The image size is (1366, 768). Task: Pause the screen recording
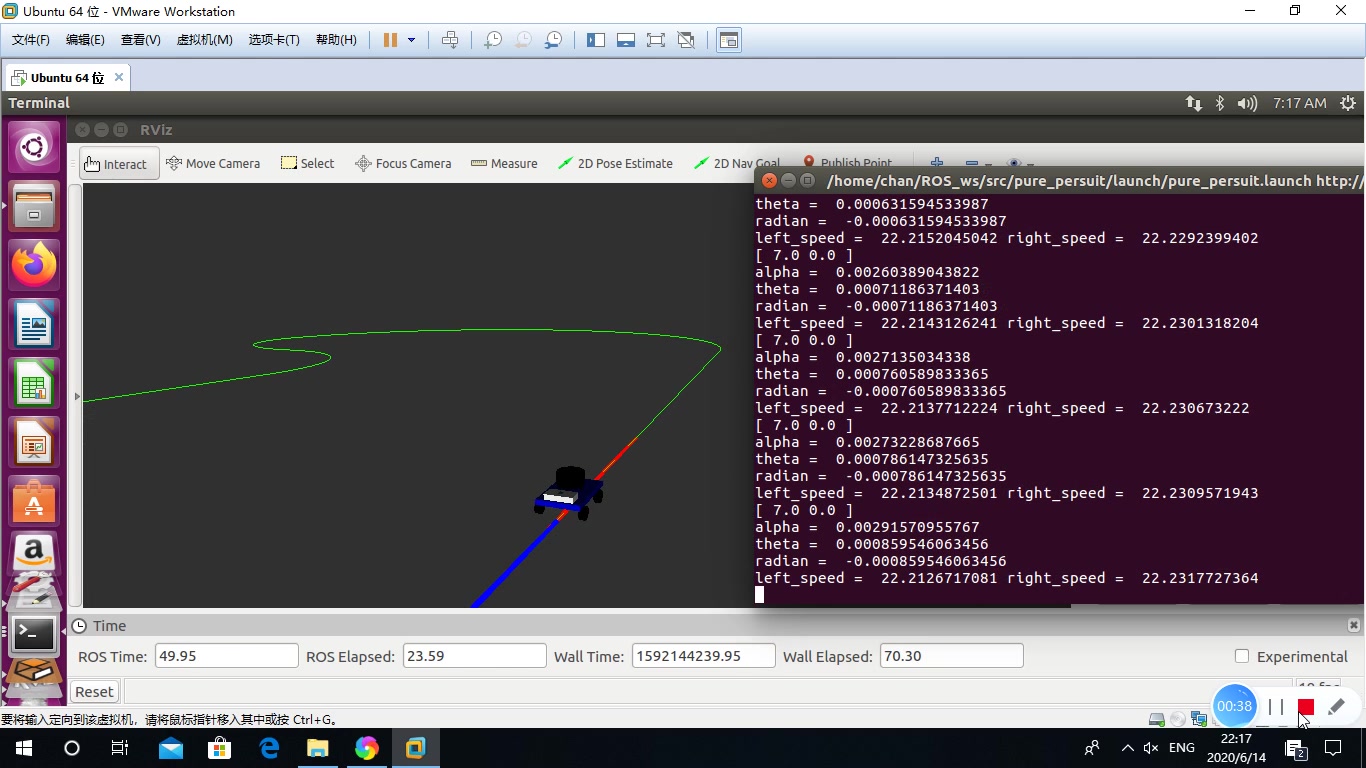coord(1276,706)
